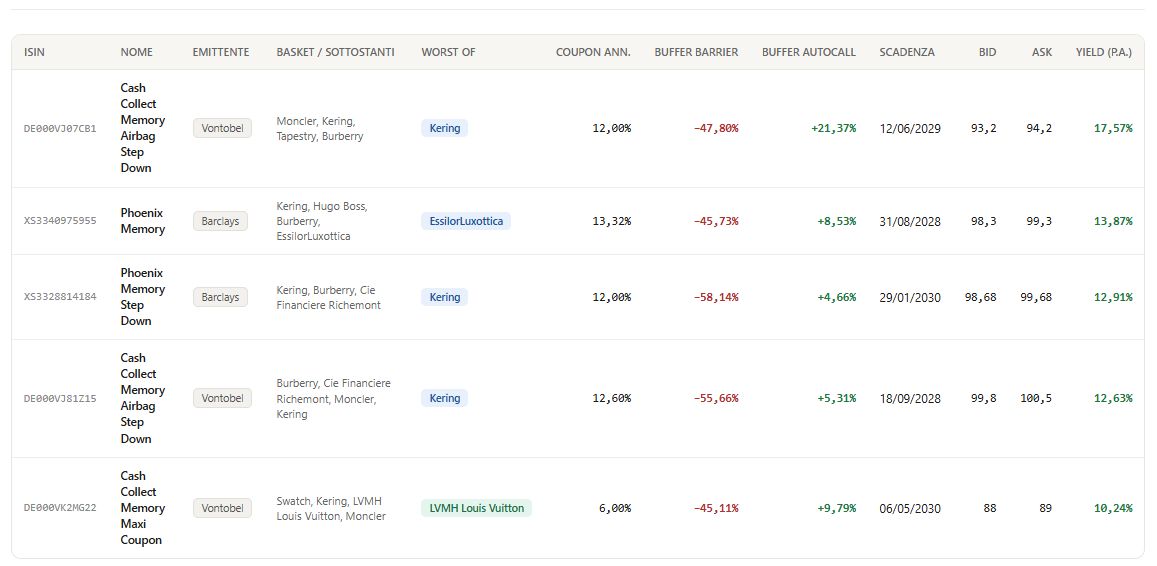Click buffer autocall value +21,37%
Image resolution: width=1157 pixels, height=566 pixels.
(834, 128)
